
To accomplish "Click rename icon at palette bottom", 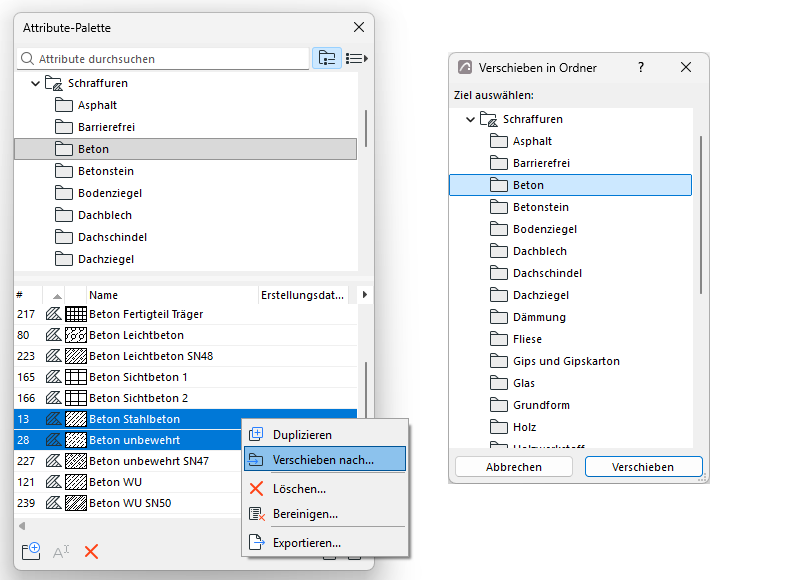I will click(x=61, y=552).
